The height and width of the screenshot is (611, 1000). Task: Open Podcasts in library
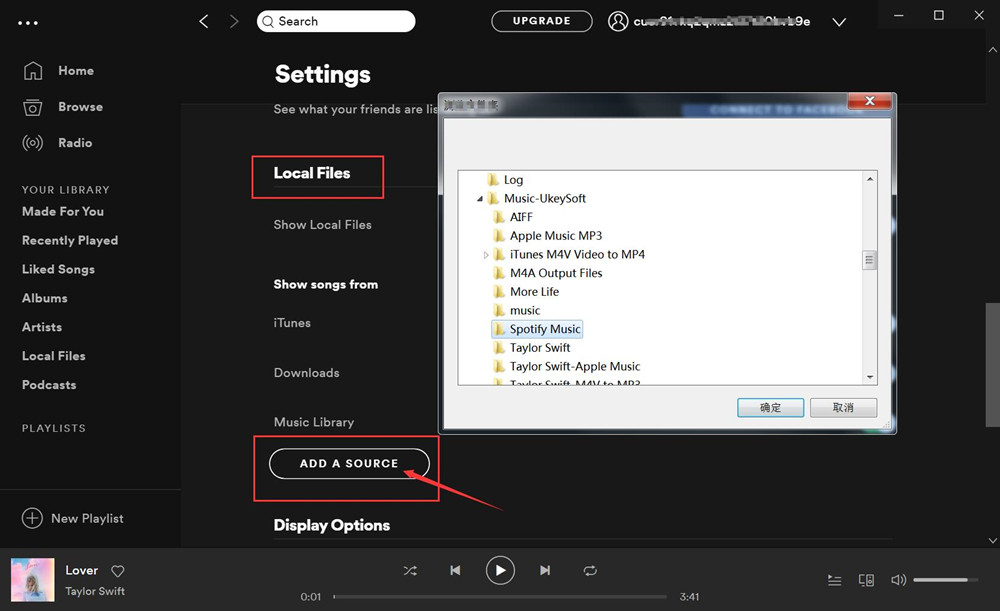click(x=49, y=385)
